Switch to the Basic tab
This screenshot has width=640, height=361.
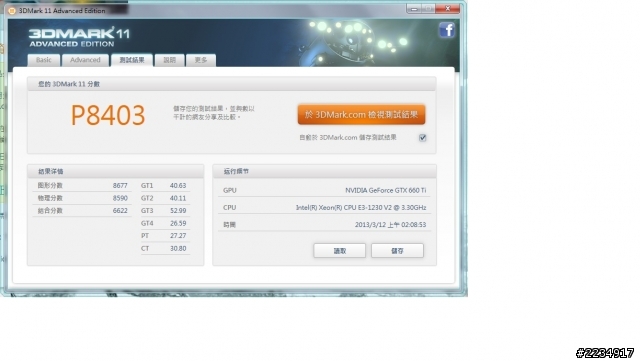pyautogui.click(x=44, y=60)
